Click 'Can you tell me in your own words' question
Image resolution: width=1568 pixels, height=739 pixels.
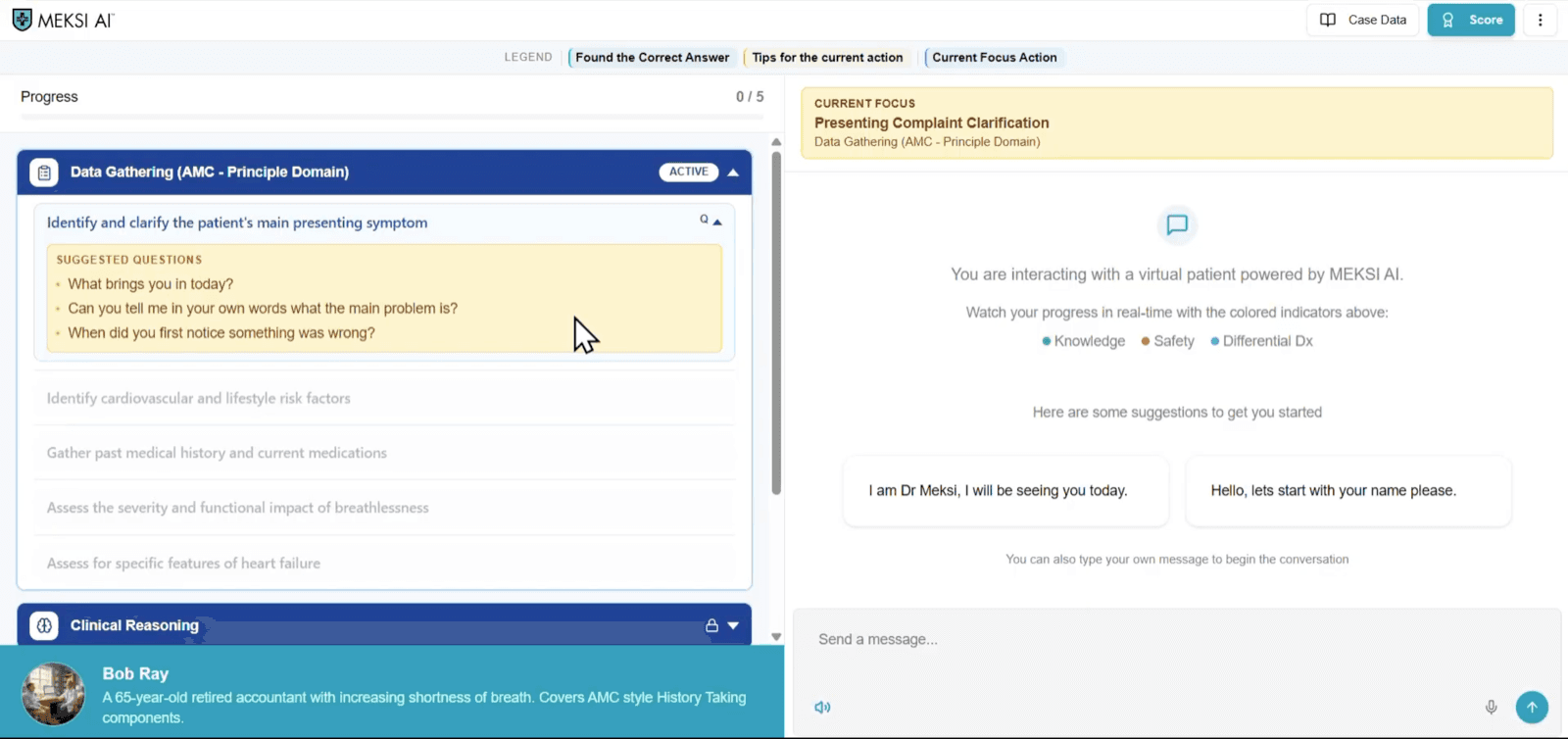tap(263, 308)
